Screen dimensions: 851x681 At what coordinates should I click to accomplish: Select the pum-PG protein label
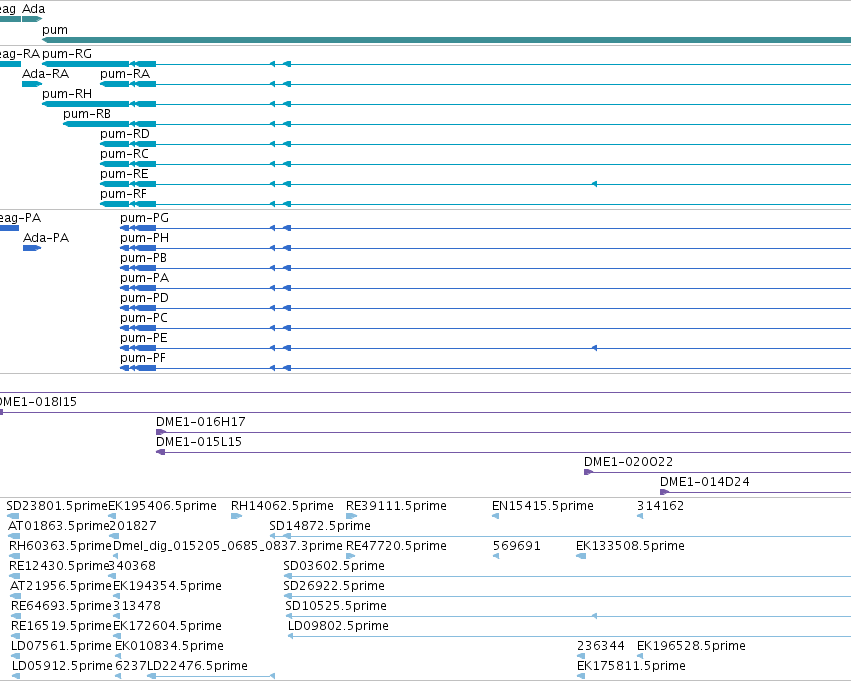144,218
